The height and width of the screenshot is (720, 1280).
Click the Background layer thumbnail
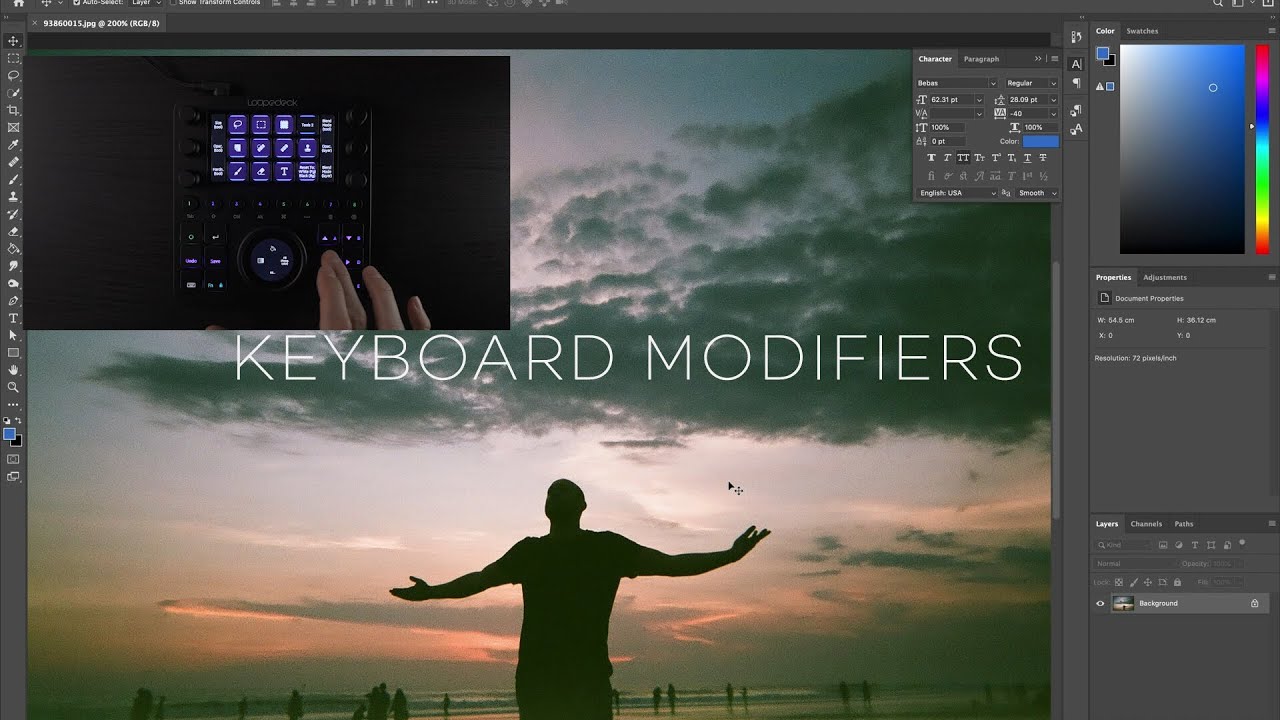coord(1123,603)
